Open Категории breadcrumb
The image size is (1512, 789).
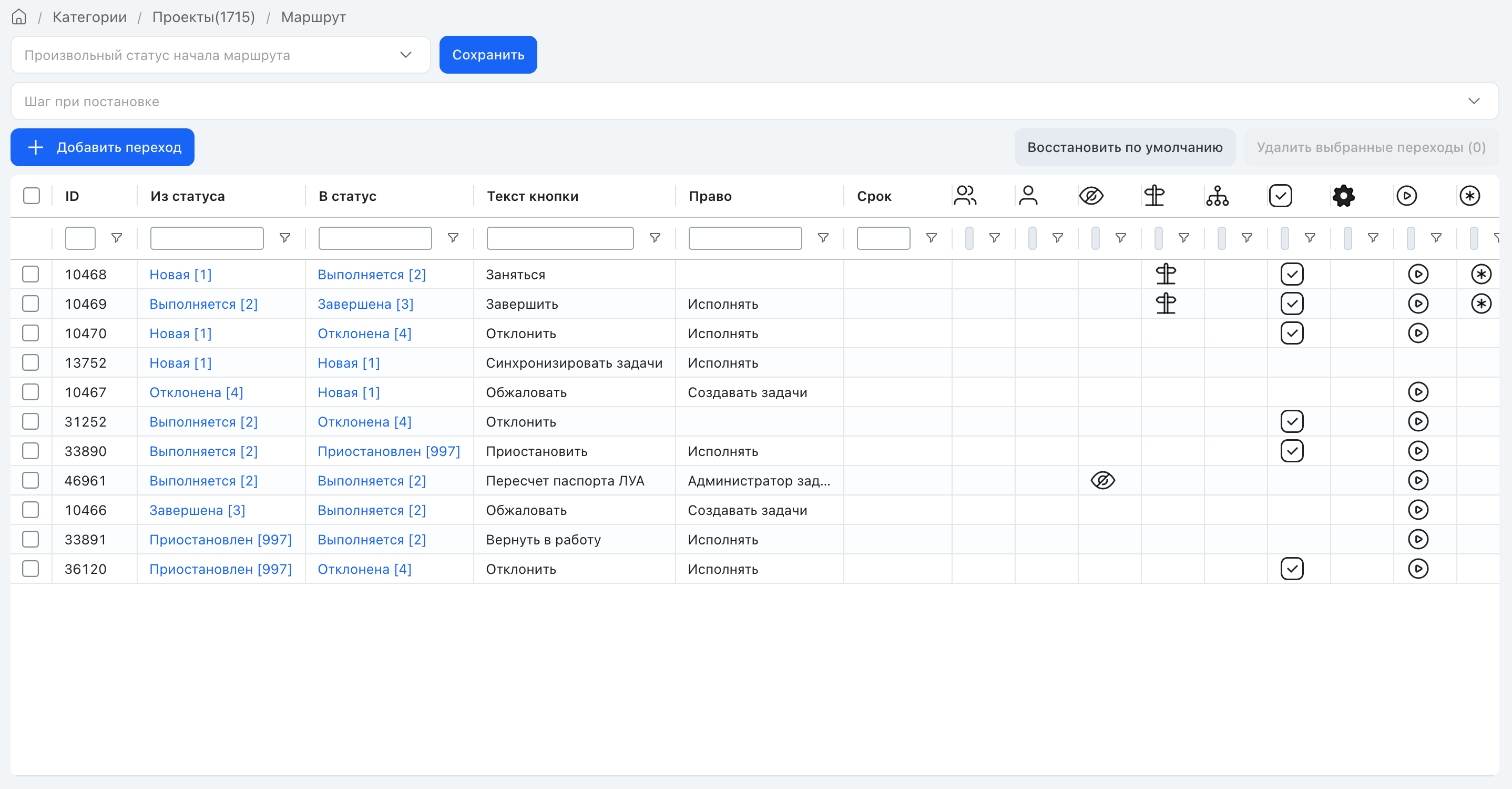90,17
